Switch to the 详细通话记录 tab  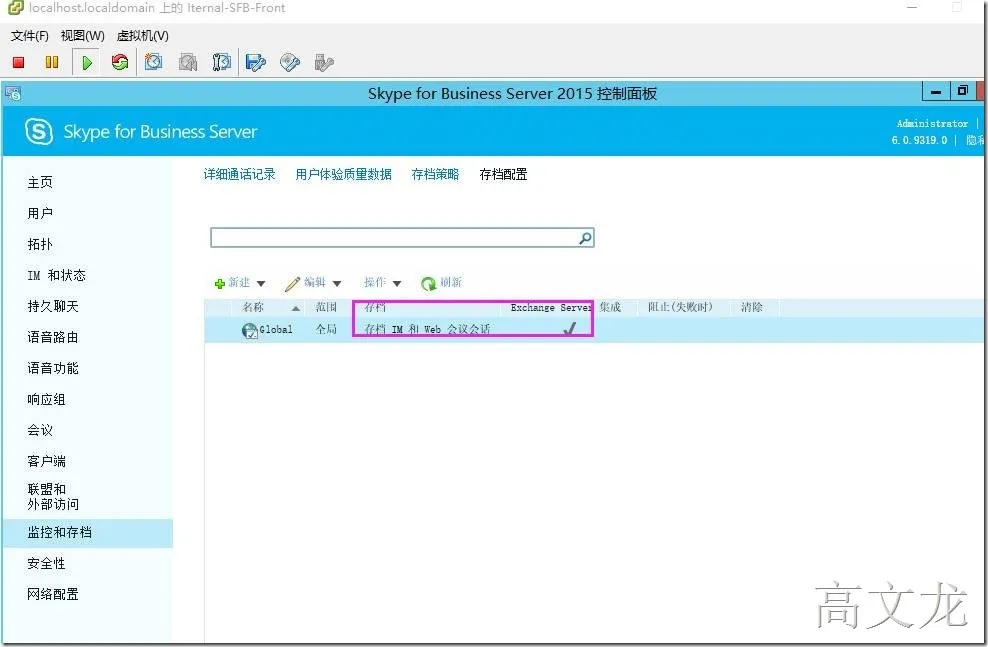pos(239,175)
